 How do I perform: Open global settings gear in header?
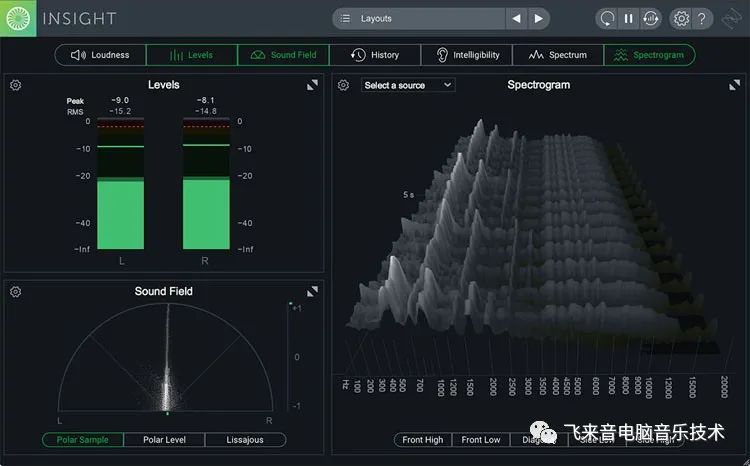tap(681, 19)
